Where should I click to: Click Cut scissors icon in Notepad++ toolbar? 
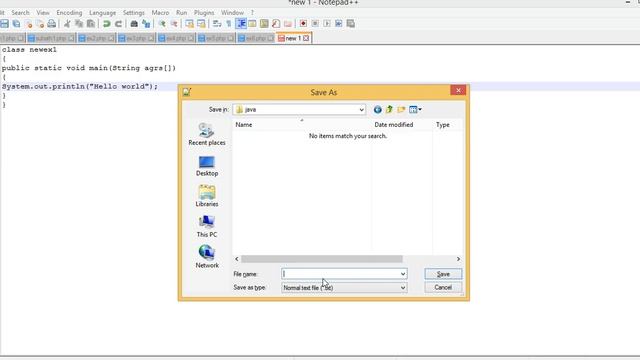tap(67, 24)
